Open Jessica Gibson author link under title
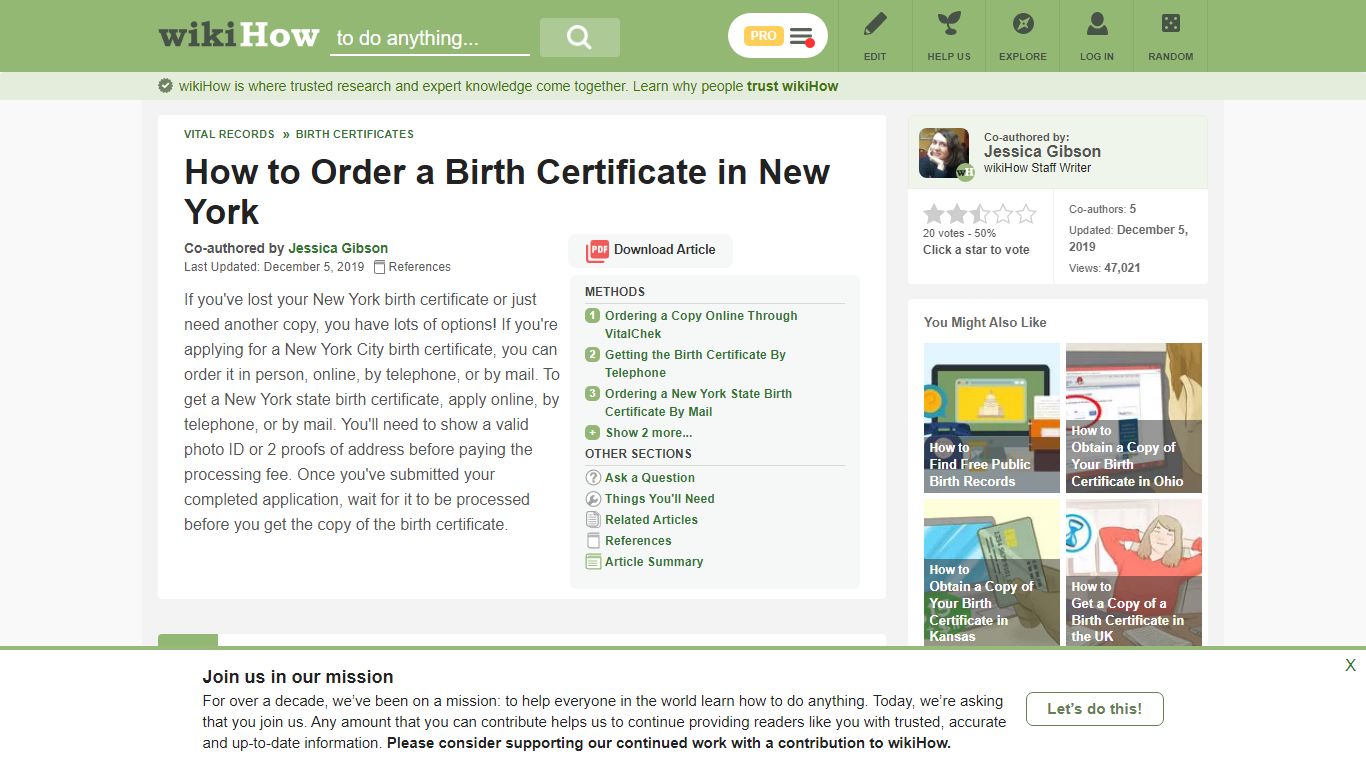The width and height of the screenshot is (1366, 768). click(x=338, y=248)
